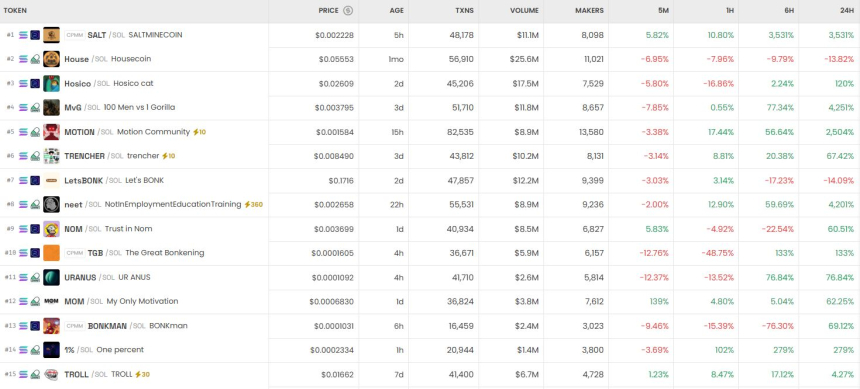Image resolution: width=860 pixels, height=389 pixels.
Task: Click the TRENCHER token logo
Action: [x=52, y=156]
